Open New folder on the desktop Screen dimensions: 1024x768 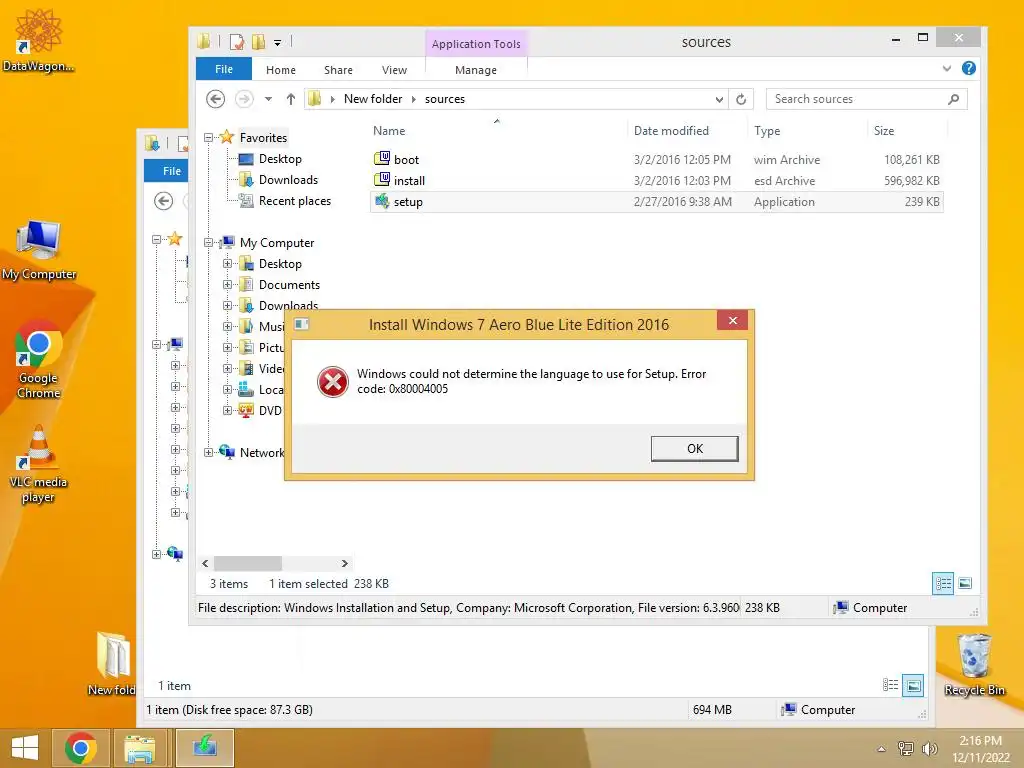(x=112, y=664)
